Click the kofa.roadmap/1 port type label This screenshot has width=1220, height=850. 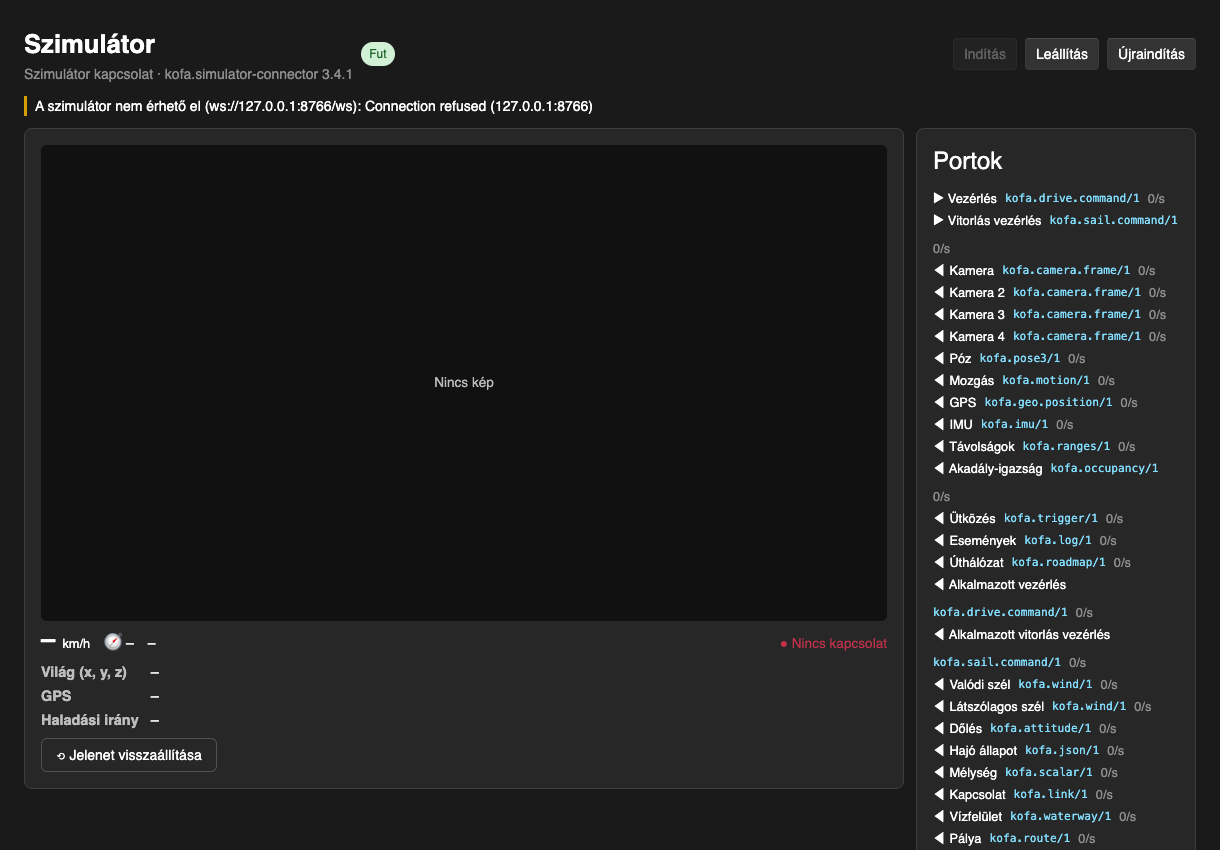point(1059,562)
